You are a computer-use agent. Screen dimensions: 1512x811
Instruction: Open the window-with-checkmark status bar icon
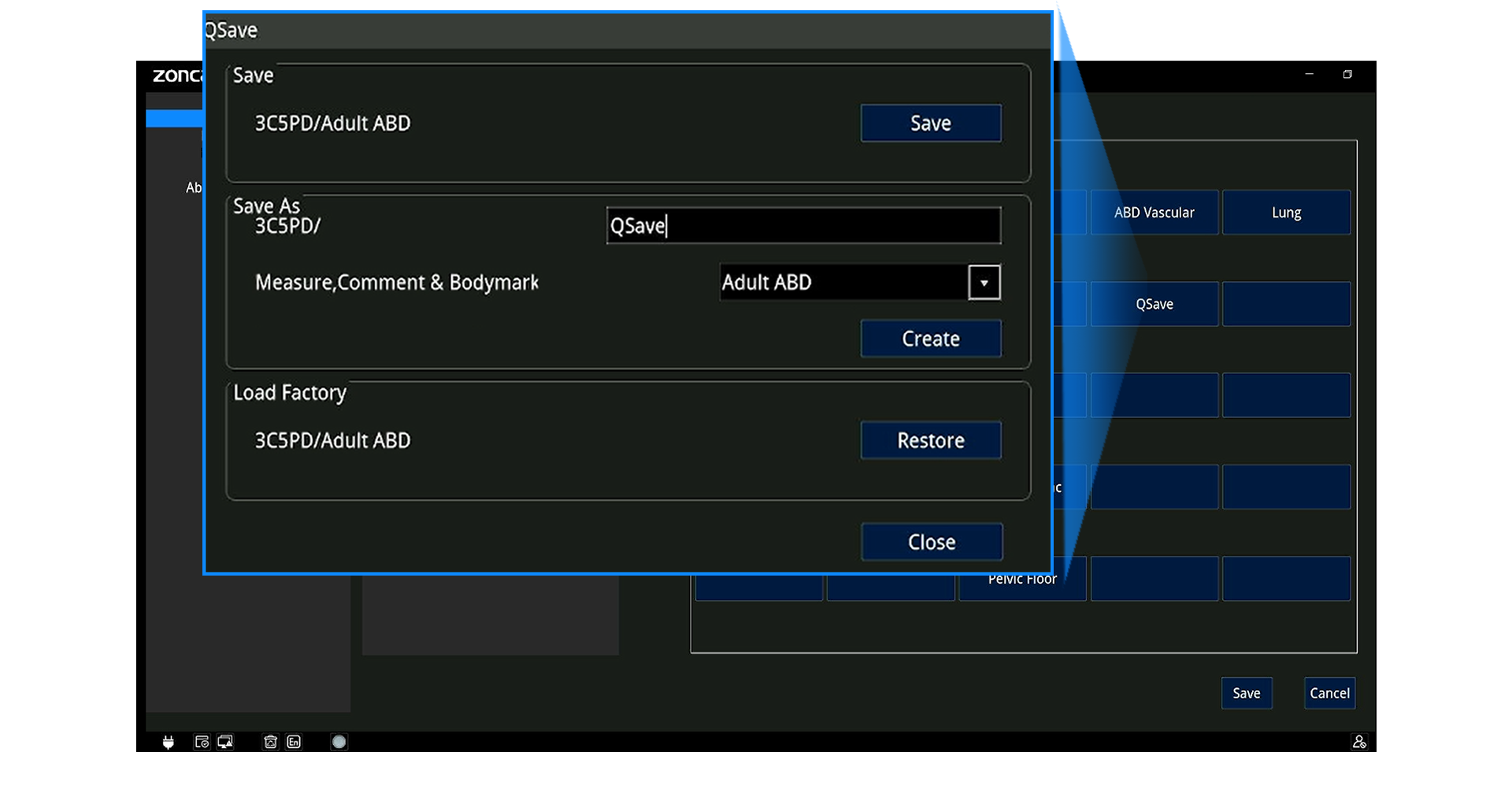click(x=202, y=742)
